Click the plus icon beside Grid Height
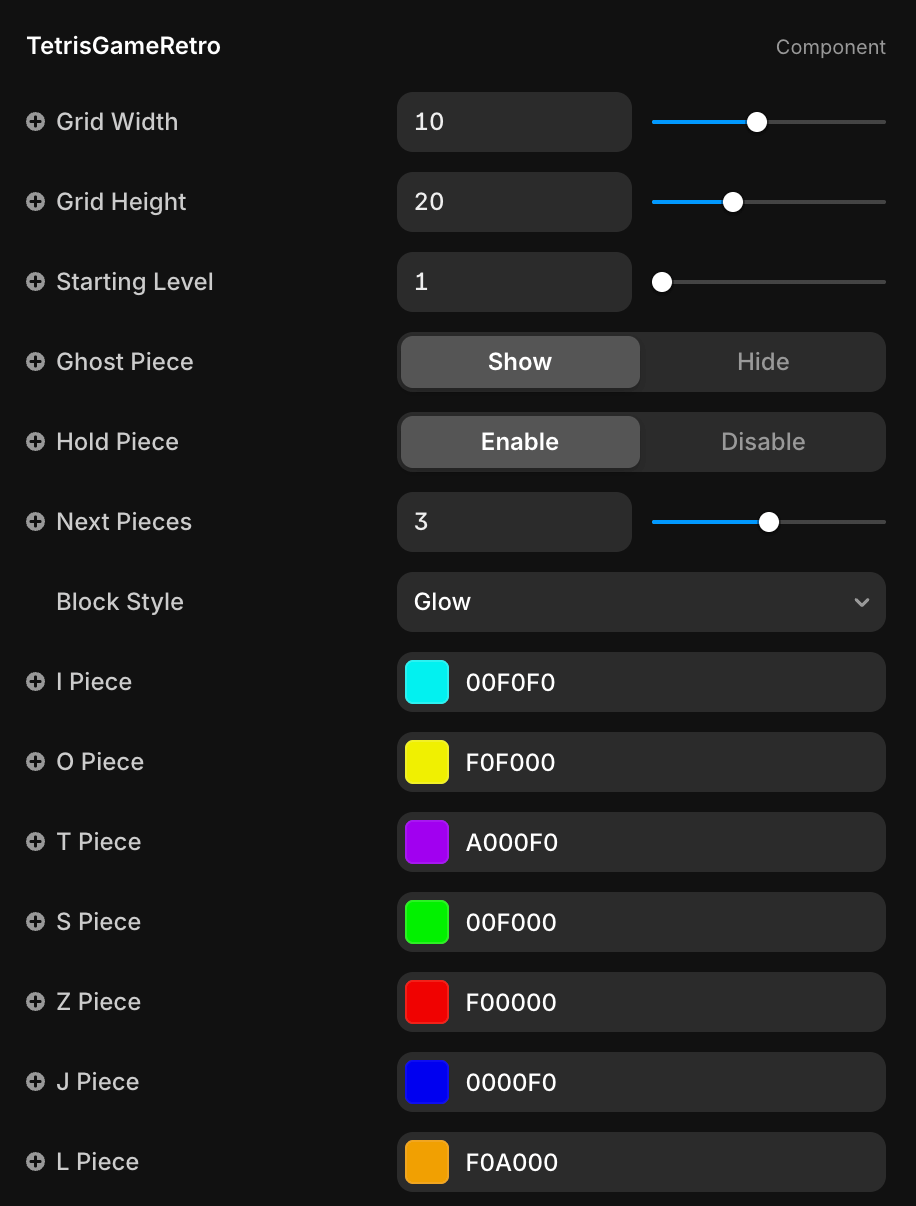This screenshot has width=916, height=1206. click(x=36, y=202)
